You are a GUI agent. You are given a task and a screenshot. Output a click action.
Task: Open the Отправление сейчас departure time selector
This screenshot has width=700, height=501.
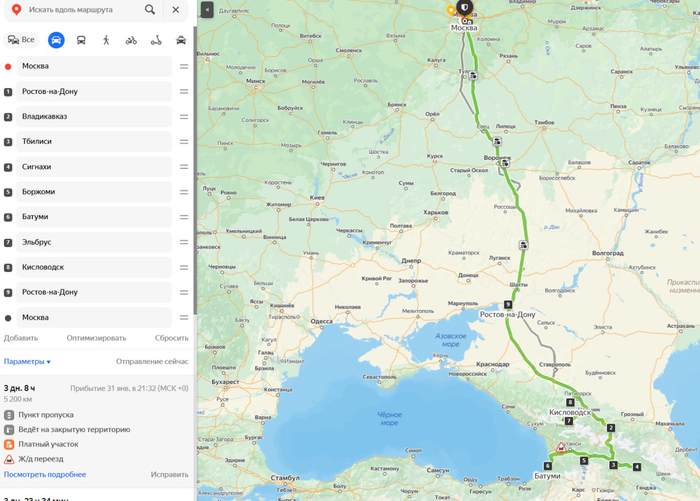[x=152, y=361]
